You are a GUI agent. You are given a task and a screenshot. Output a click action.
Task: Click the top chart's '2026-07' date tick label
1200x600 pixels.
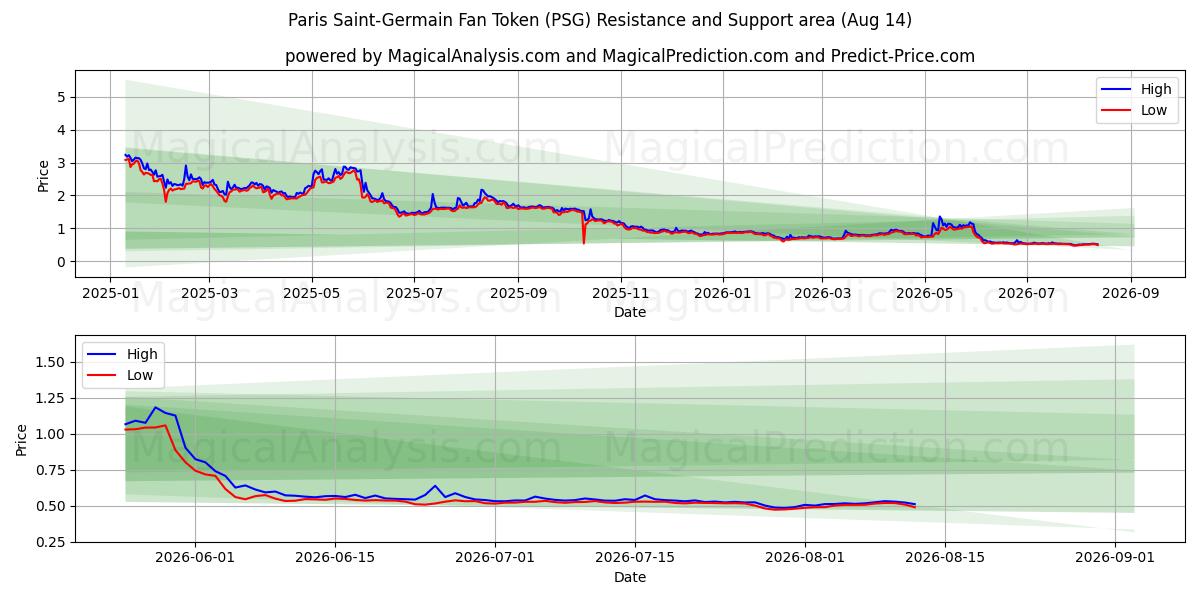(x=1027, y=294)
